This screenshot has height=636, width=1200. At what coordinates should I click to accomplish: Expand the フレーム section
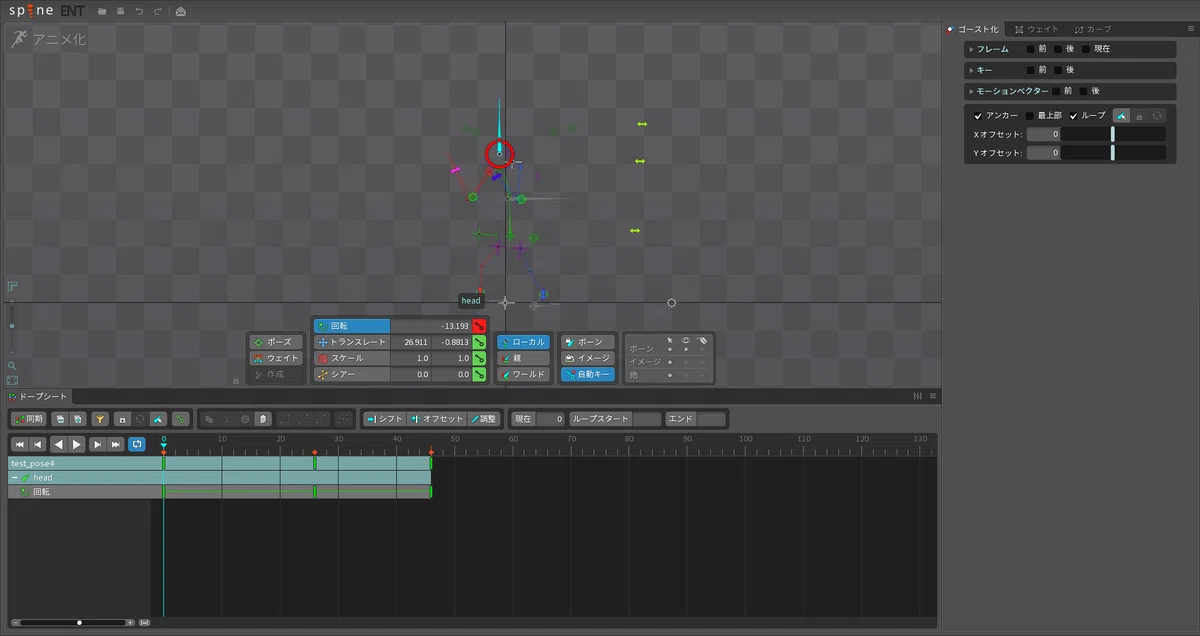tap(971, 49)
